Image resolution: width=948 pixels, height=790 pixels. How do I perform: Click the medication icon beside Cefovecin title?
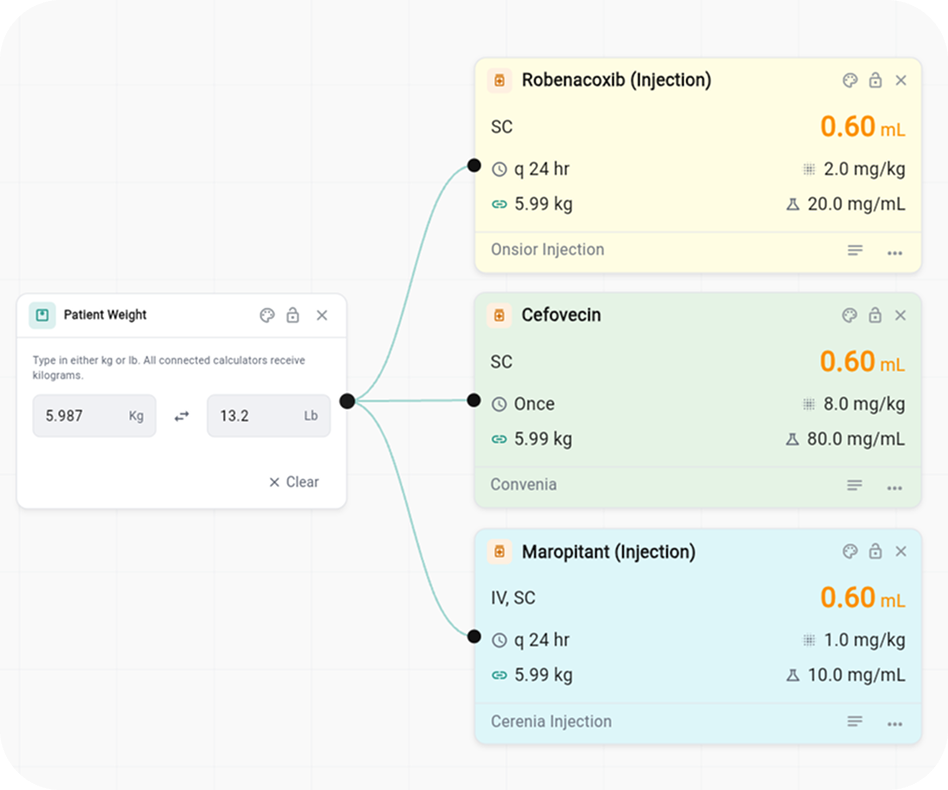(499, 315)
